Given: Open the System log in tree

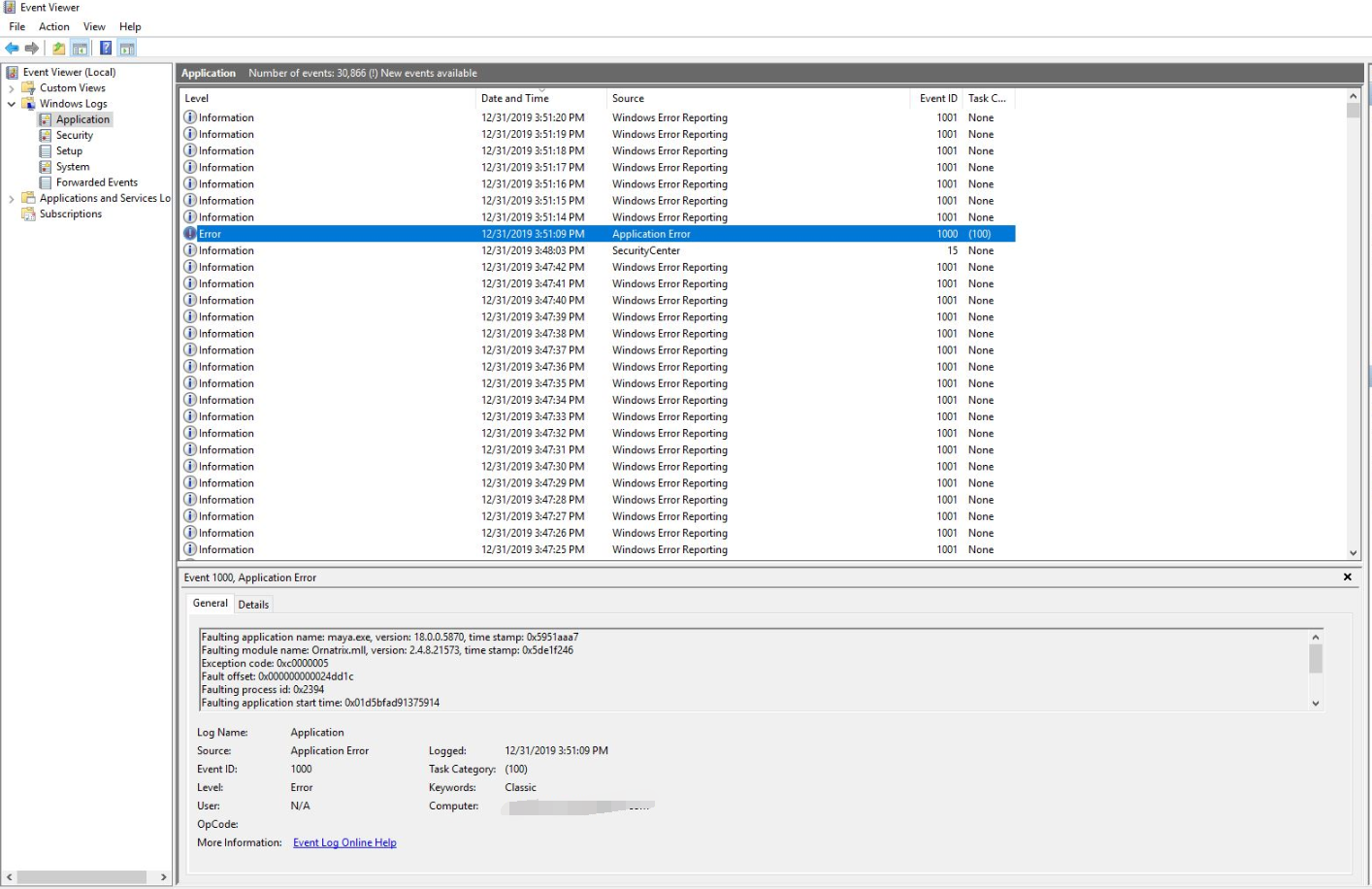Looking at the screenshot, I should pos(72,167).
